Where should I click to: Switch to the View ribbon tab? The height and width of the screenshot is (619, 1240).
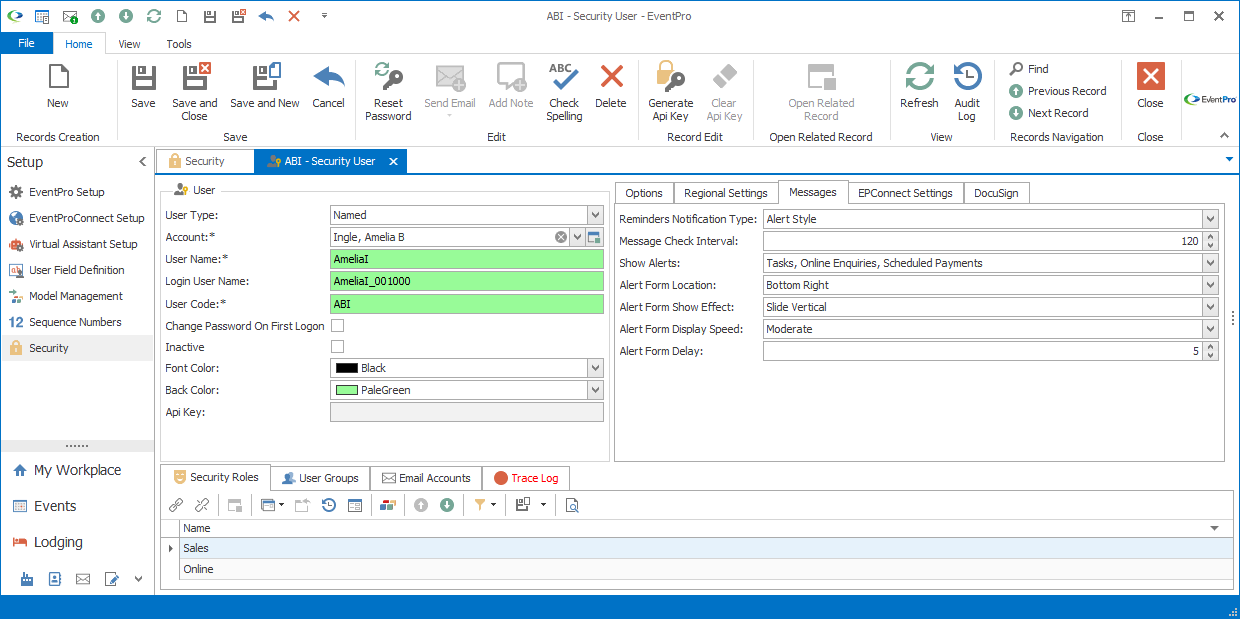point(129,44)
